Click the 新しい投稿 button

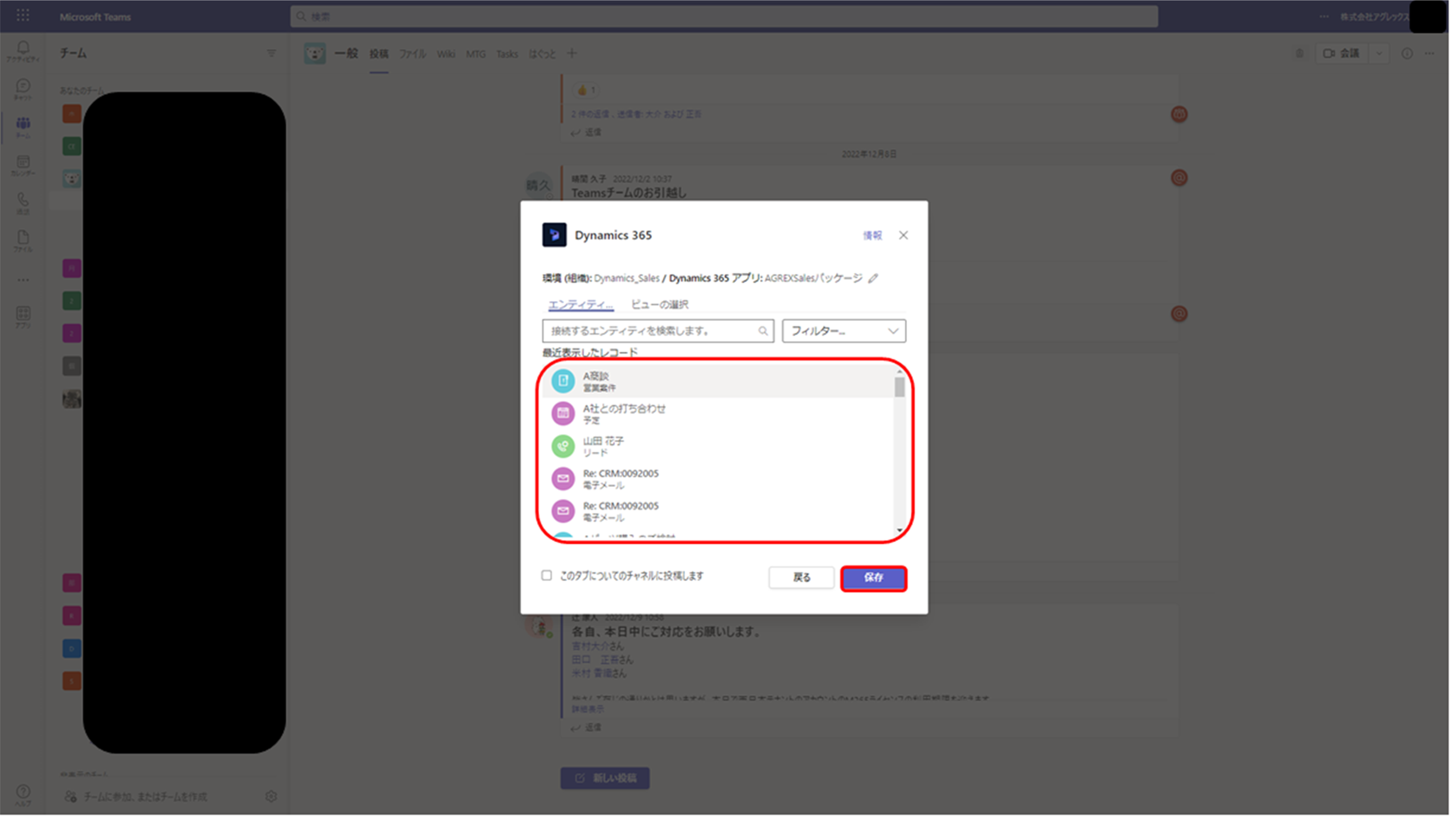coord(605,778)
